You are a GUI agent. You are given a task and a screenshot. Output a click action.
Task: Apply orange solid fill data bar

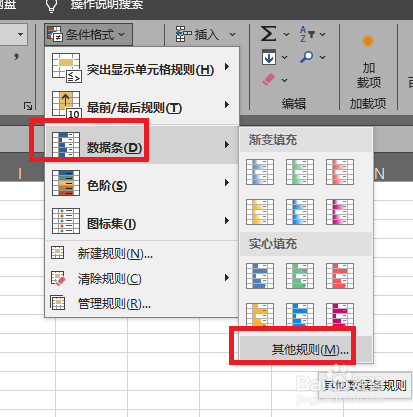pos(260,315)
